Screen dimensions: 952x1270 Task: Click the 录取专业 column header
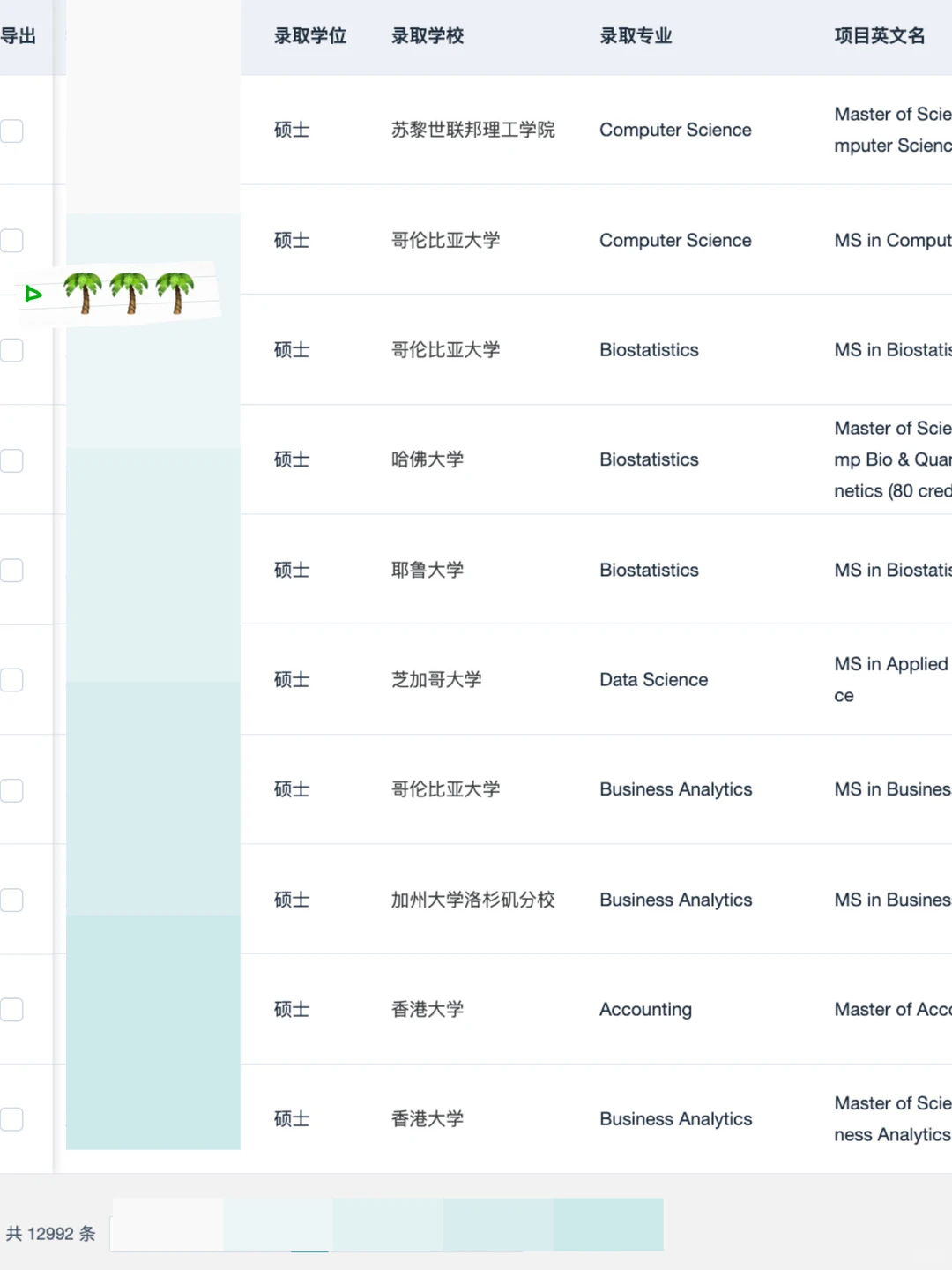click(636, 36)
